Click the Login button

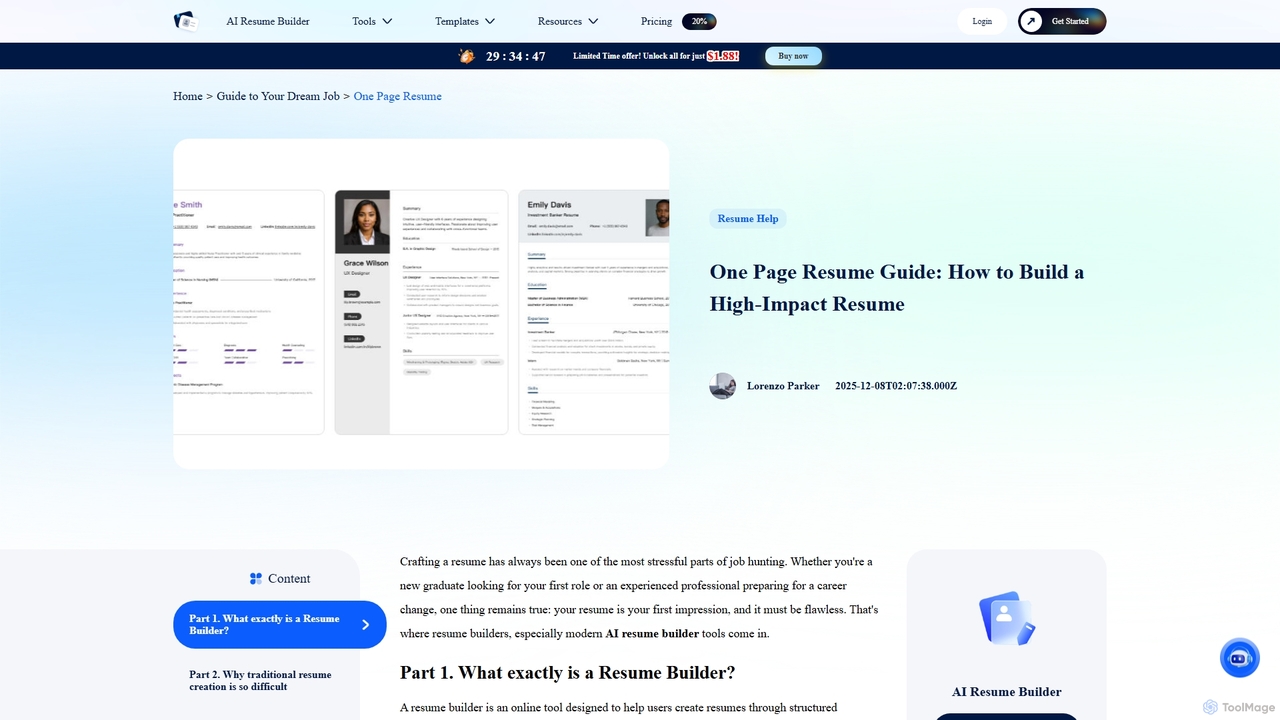[x=982, y=21]
